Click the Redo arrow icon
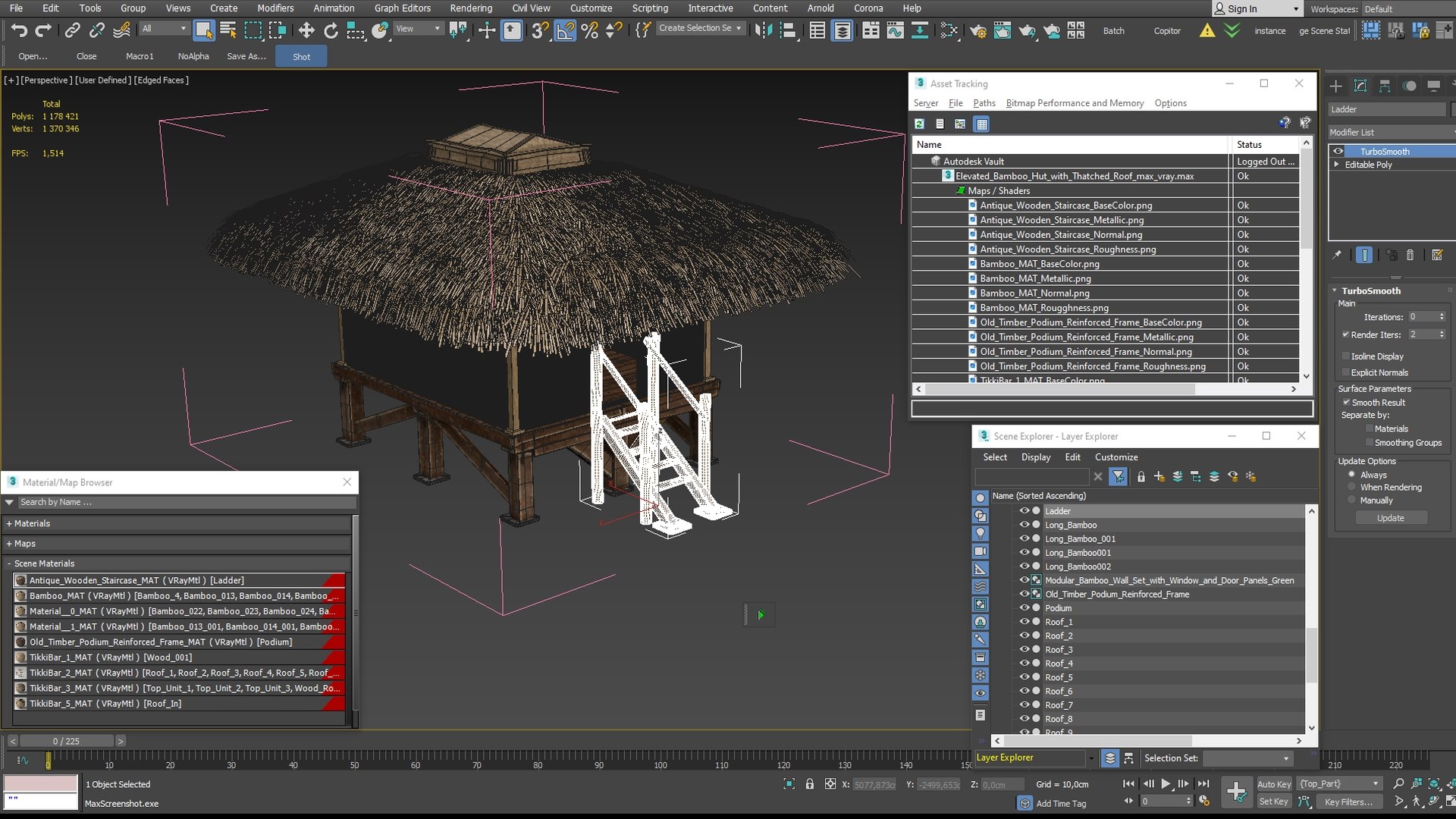 44,30
